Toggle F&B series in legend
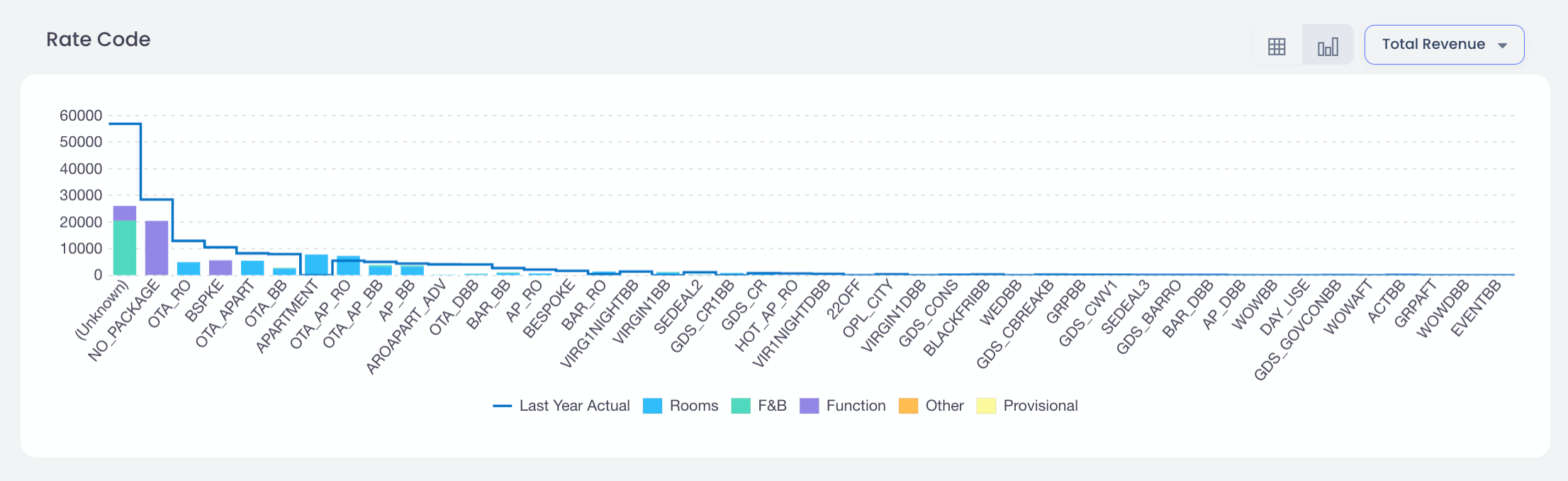 tap(771, 406)
